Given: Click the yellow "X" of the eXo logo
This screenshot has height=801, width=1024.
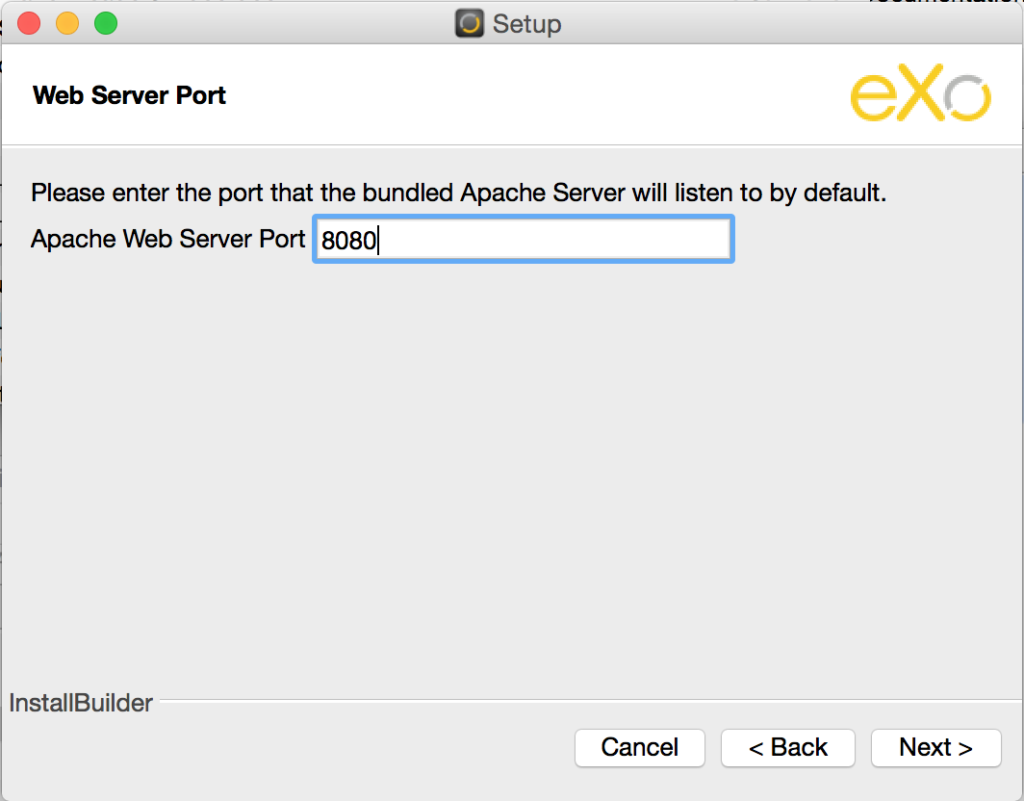Looking at the screenshot, I should pos(921,98).
